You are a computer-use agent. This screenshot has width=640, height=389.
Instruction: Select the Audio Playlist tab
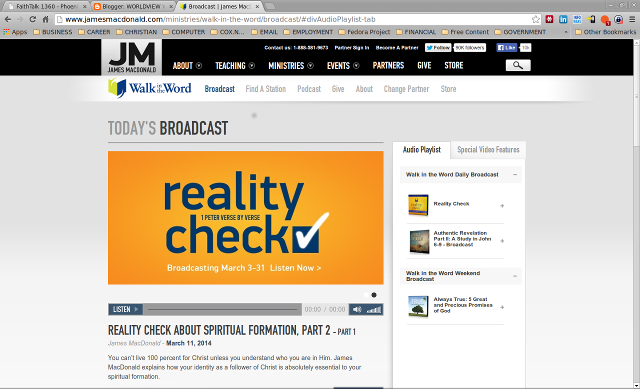click(x=422, y=150)
